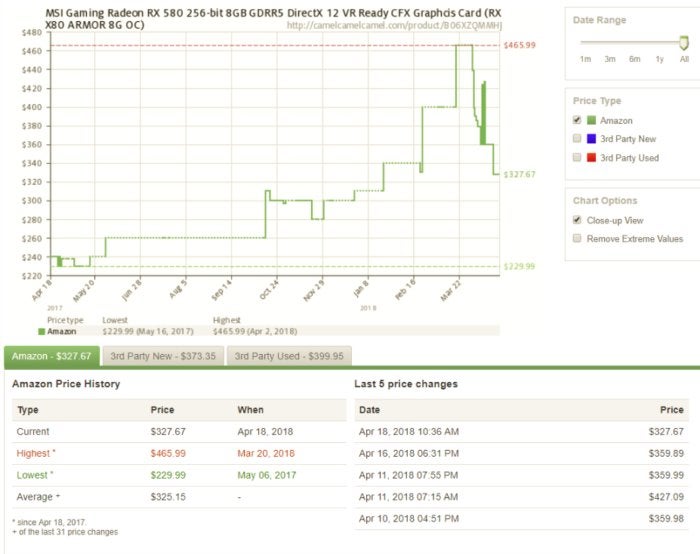Click the lowest date May 06, 2017
Viewport: 700px width, 554px height.
click(267, 475)
